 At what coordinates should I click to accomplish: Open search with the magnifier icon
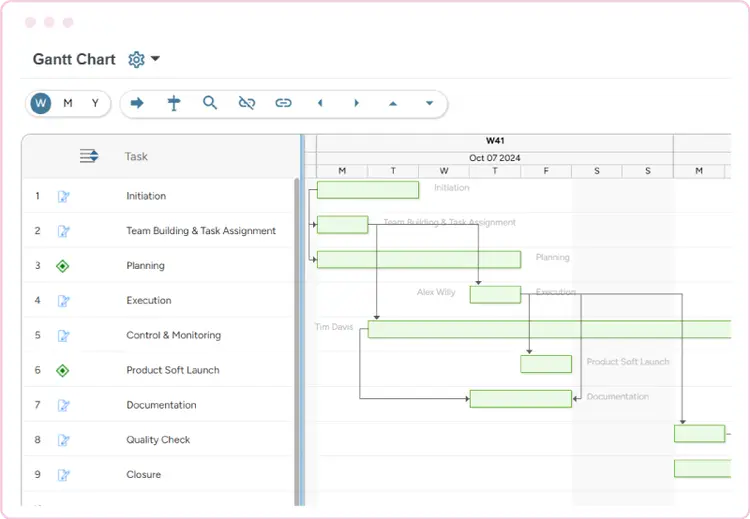pyautogui.click(x=210, y=103)
